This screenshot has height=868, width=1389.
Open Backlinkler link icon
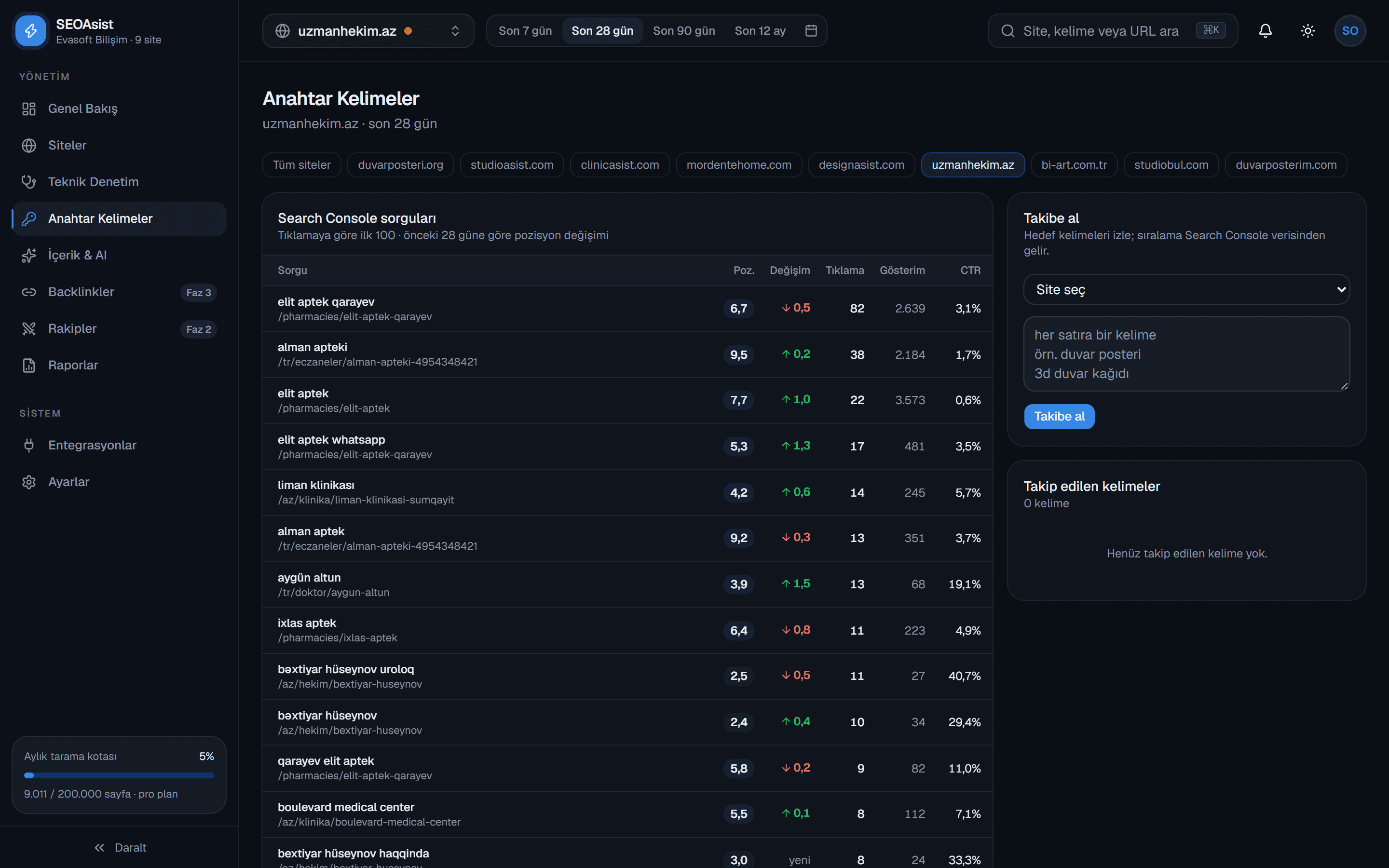click(x=29, y=292)
